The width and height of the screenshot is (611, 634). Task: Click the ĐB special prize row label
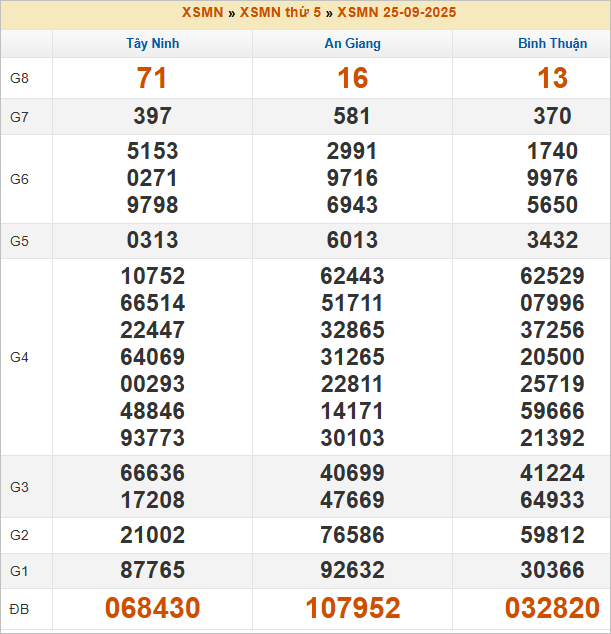[x=20, y=609]
